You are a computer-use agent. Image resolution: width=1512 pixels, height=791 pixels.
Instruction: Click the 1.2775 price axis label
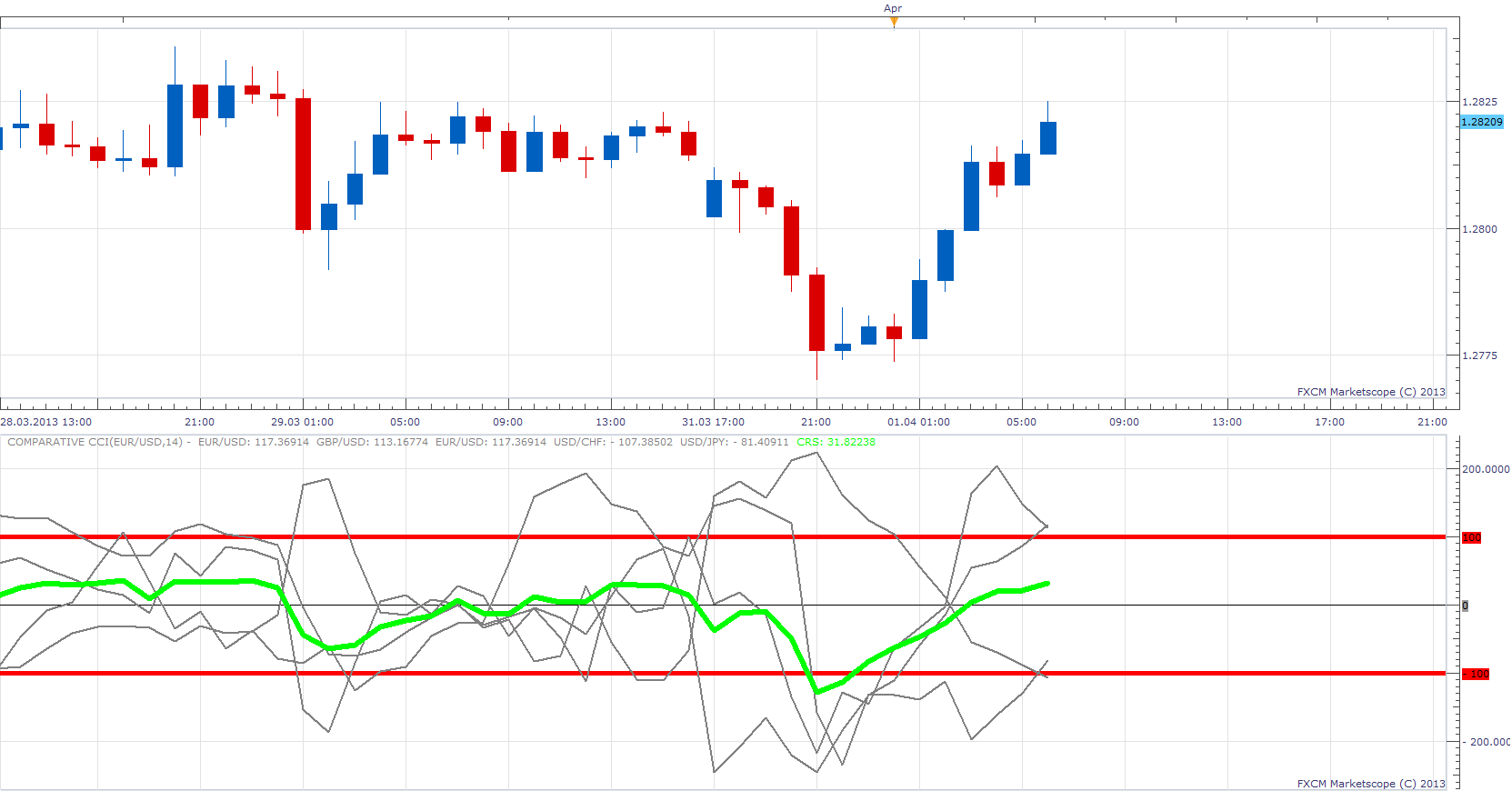1479,355
